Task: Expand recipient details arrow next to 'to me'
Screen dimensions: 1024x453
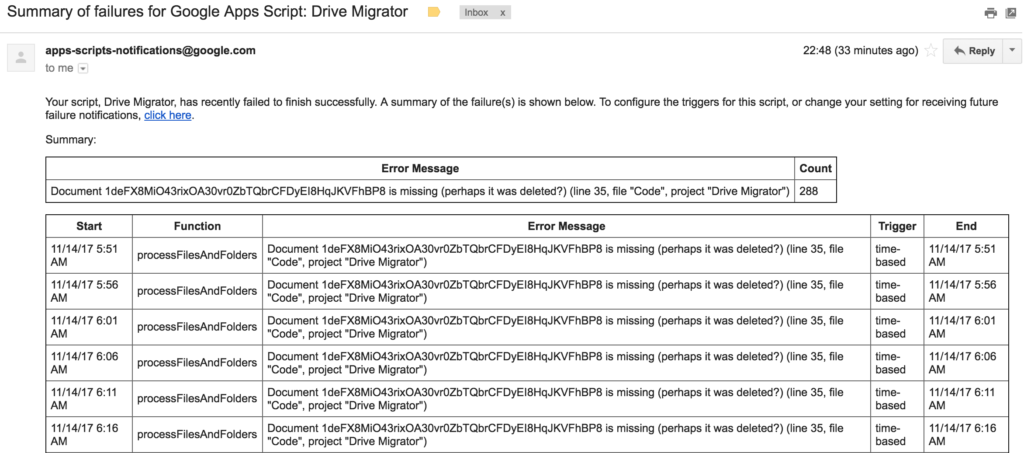Action: coord(83,68)
